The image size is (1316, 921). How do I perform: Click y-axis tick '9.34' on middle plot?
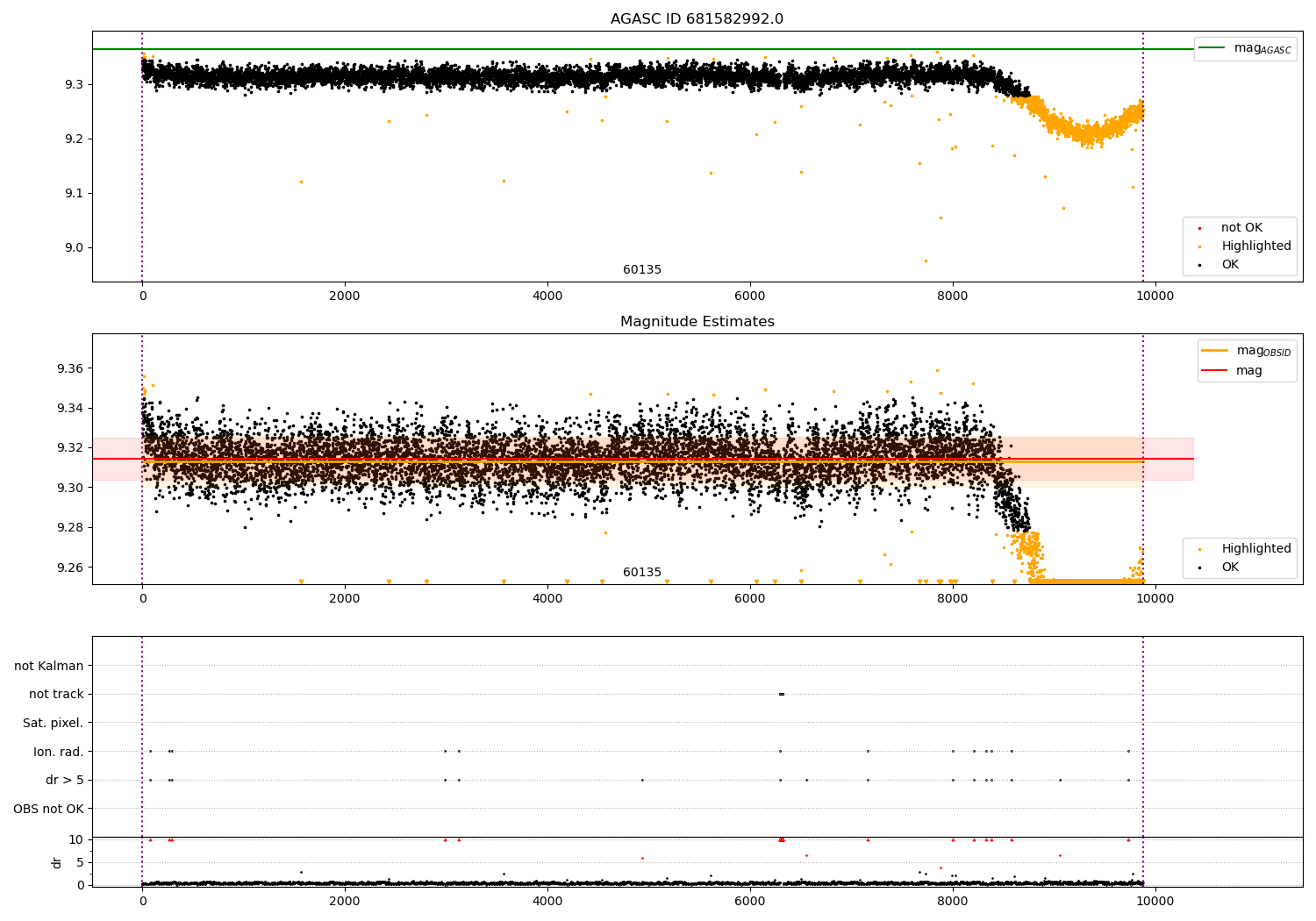pyautogui.click(x=70, y=409)
